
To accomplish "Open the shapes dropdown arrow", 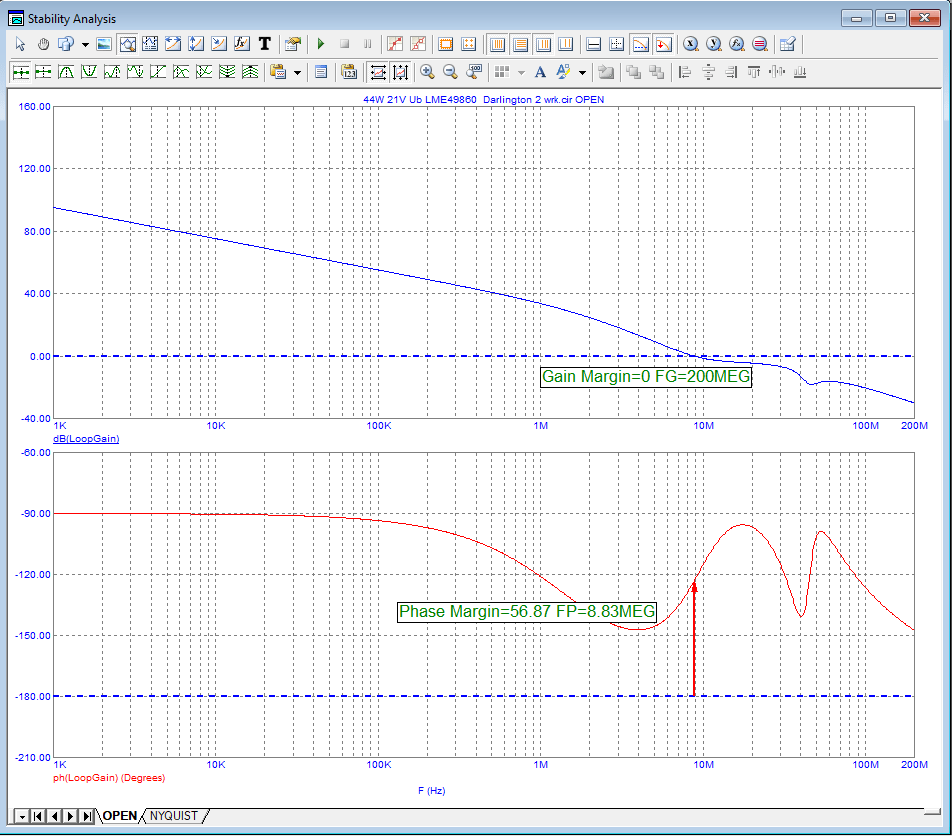I will click(85, 44).
